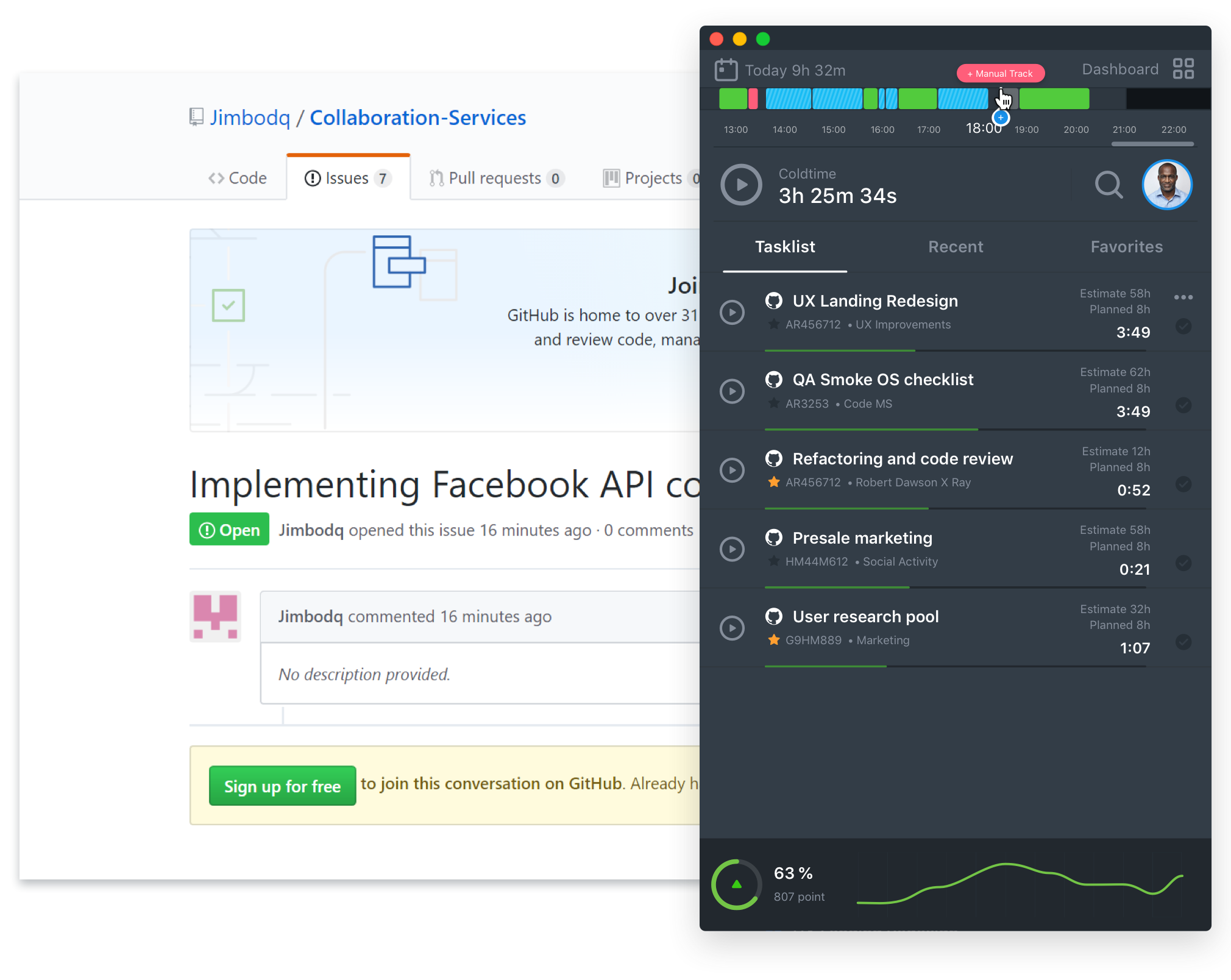This screenshot has width=1231, height=980.
Task: Click the productivity 63% circle indicator
Action: click(x=736, y=884)
